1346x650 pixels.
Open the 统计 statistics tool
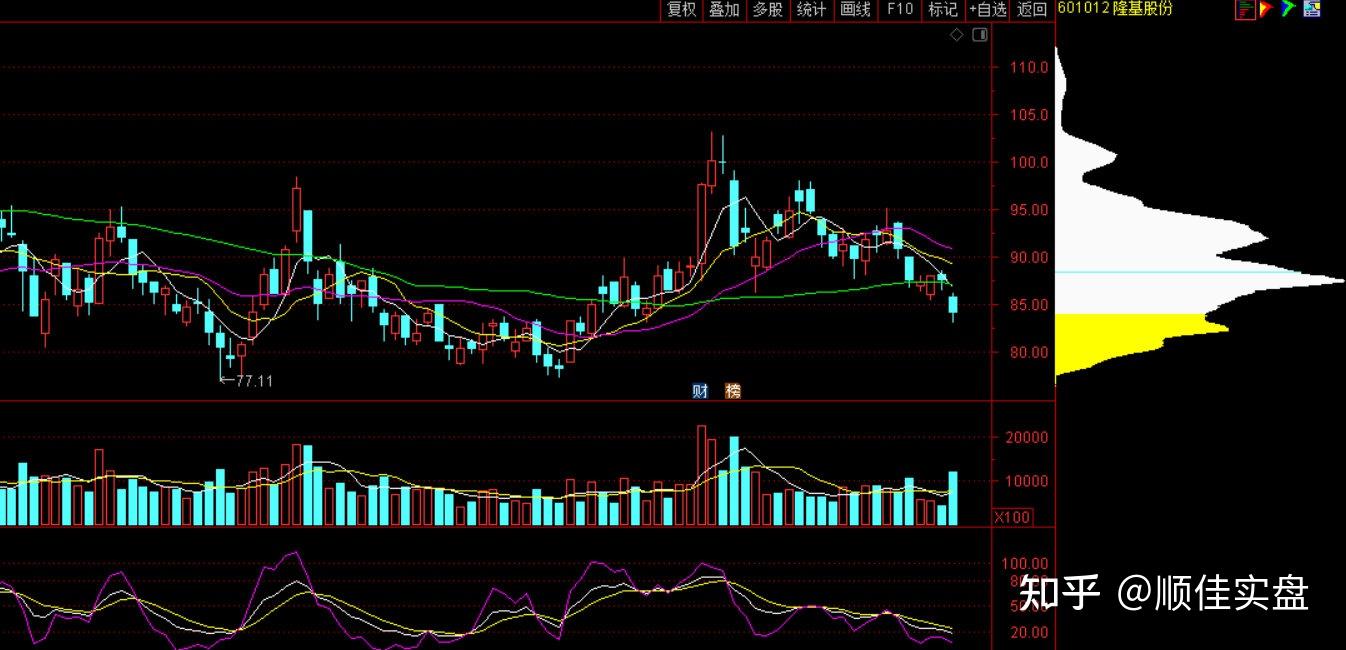[811, 9]
